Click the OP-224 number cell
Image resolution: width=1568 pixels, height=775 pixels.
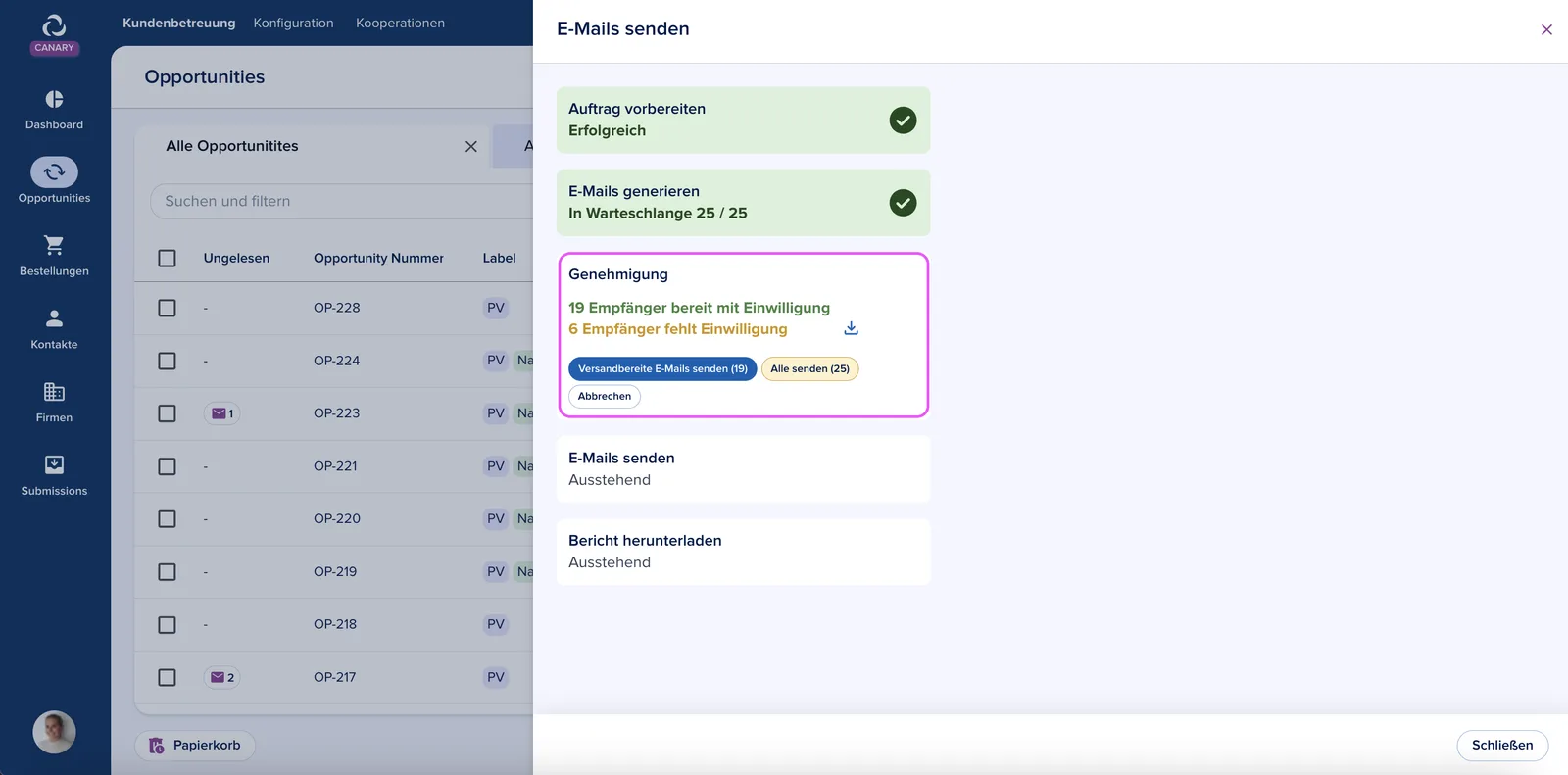click(337, 361)
